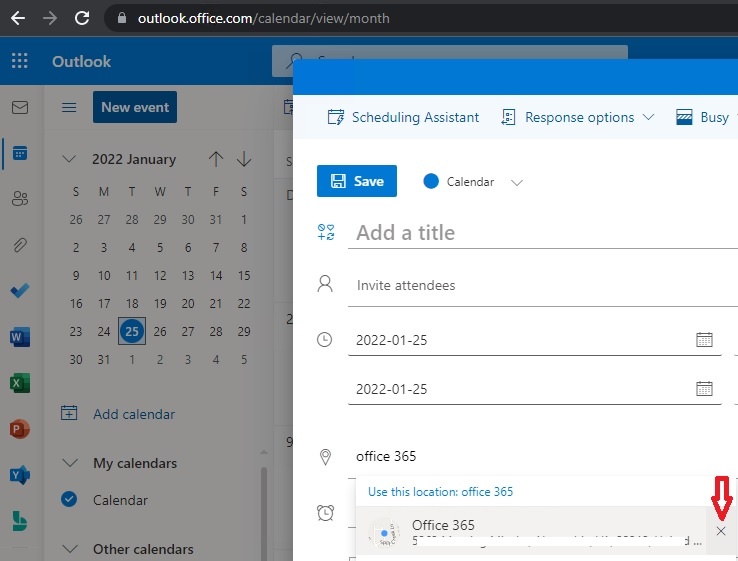Click the address bar lock icon

122,18
